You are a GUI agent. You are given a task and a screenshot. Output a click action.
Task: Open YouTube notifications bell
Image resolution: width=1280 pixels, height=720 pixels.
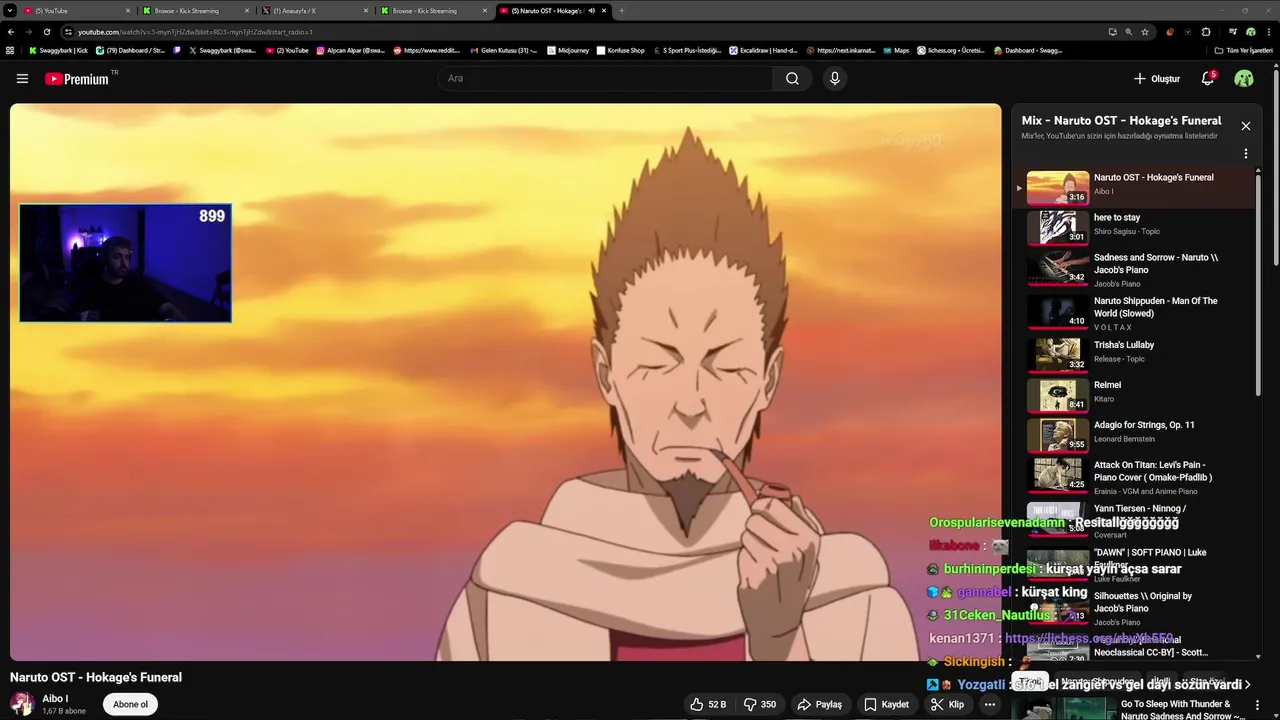pyautogui.click(x=1208, y=78)
